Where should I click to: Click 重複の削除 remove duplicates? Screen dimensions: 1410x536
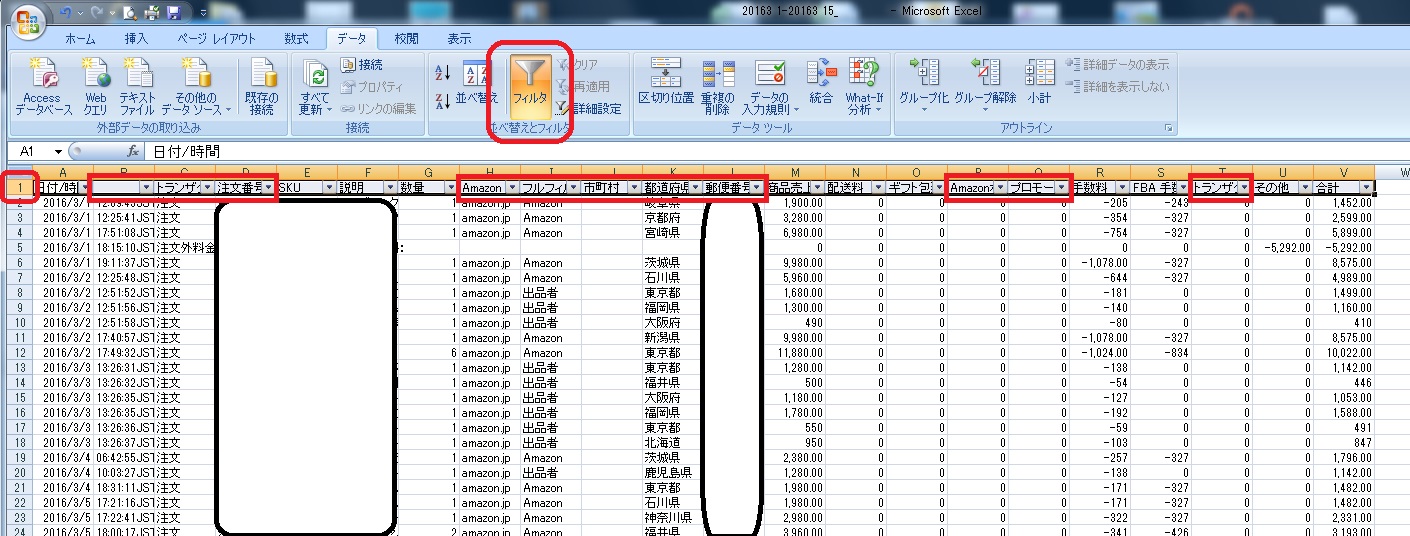click(x=717, y=88)
